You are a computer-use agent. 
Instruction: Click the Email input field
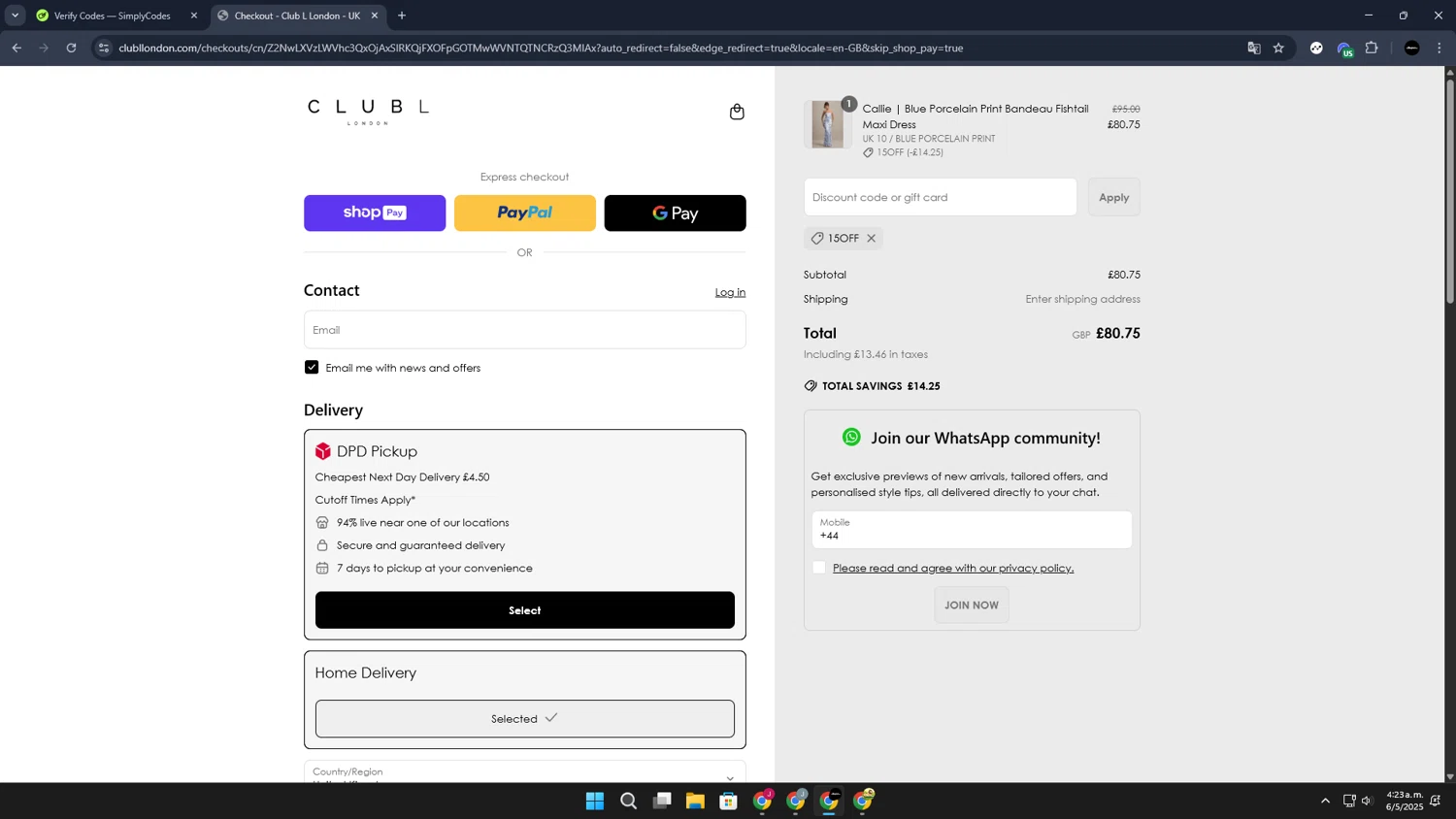point(525,330)
